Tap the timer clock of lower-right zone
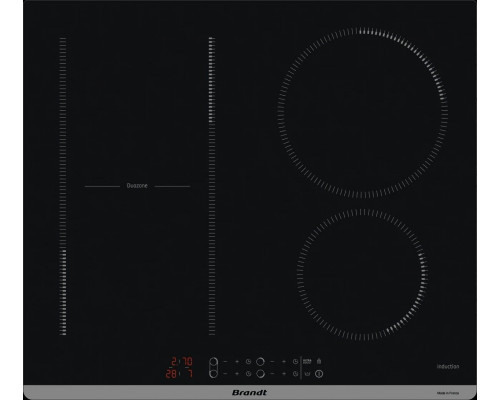The image size is (500, 400). [x=295, y=374]
